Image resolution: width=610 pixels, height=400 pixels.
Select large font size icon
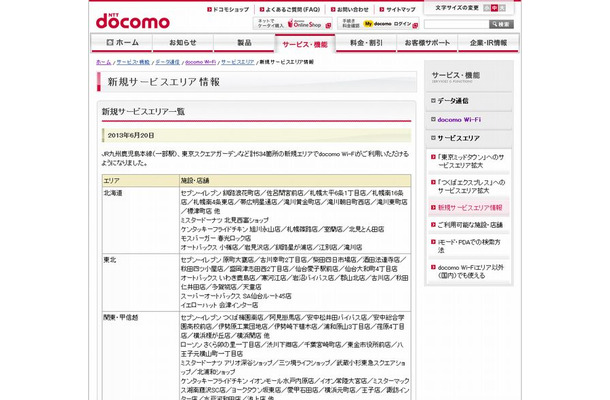click(502, 8)
